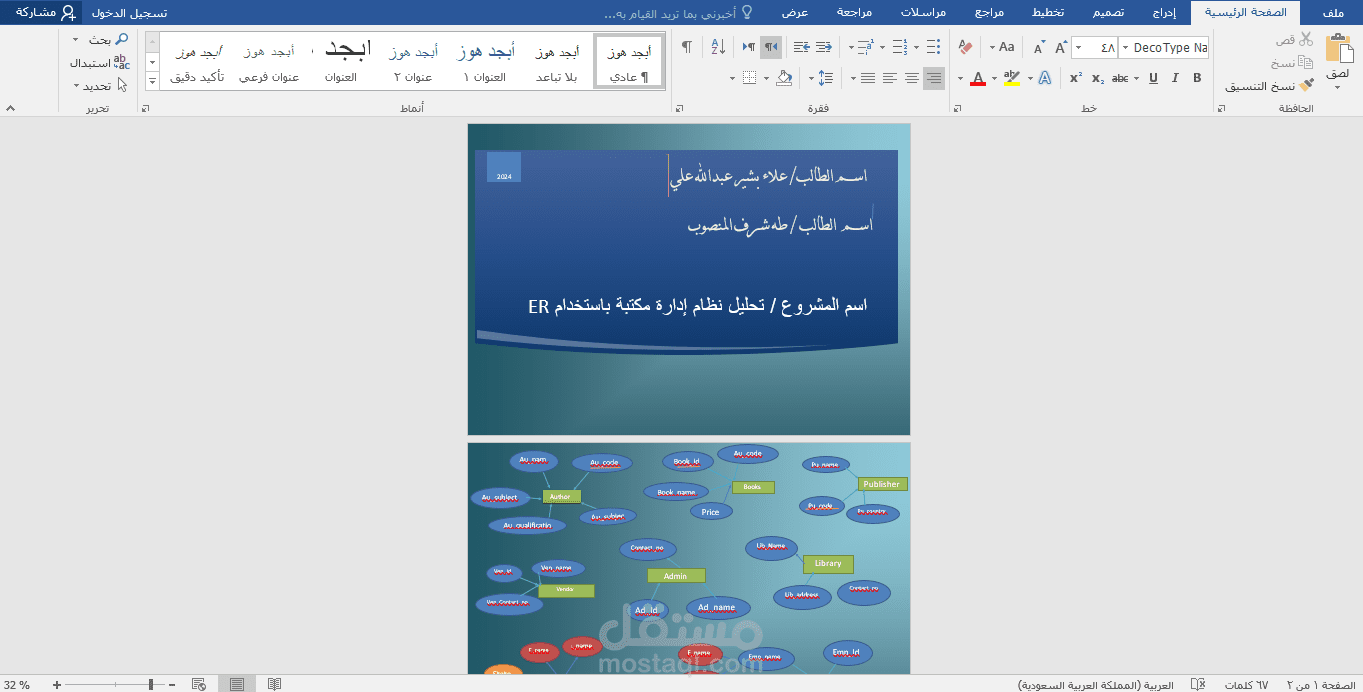Viewport: 1363px width, 692px height.
Task: Click the Center alignment icon
Action: tap(911, 78)
